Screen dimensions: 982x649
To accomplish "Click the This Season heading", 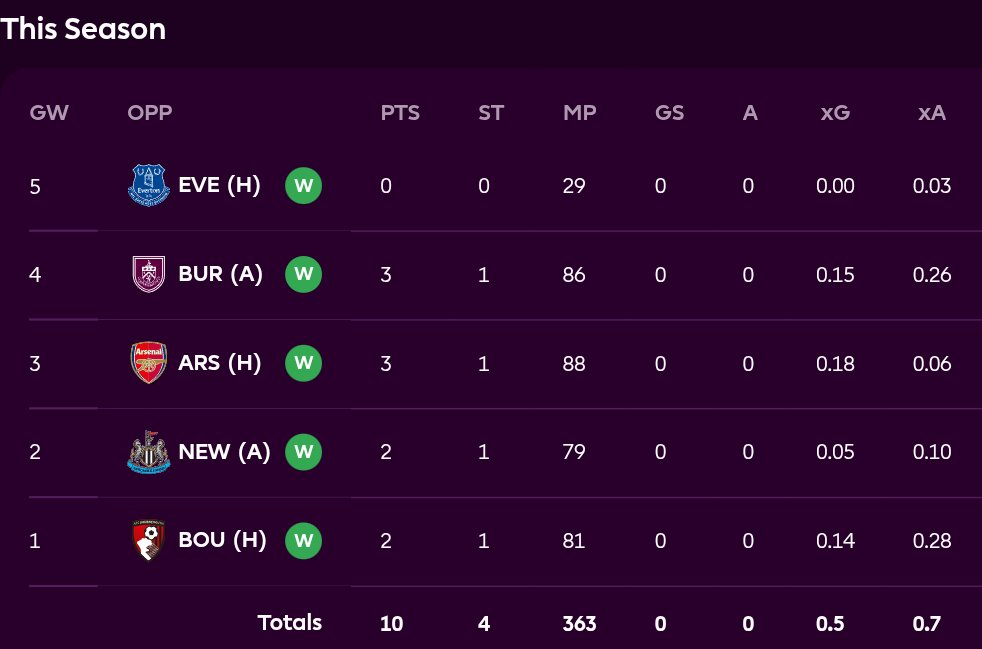I will click(x=83, y=29).
